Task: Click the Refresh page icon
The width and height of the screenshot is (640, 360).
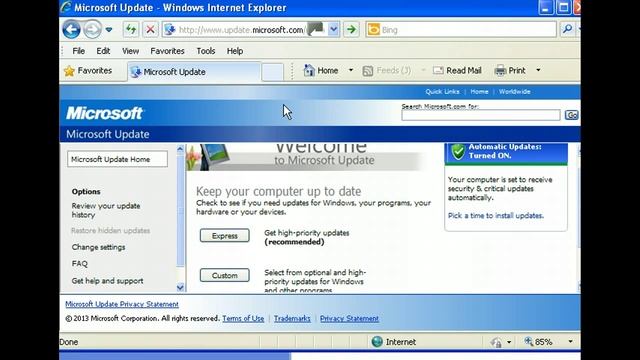Action: pyautogui.click(x=131, y=29)
